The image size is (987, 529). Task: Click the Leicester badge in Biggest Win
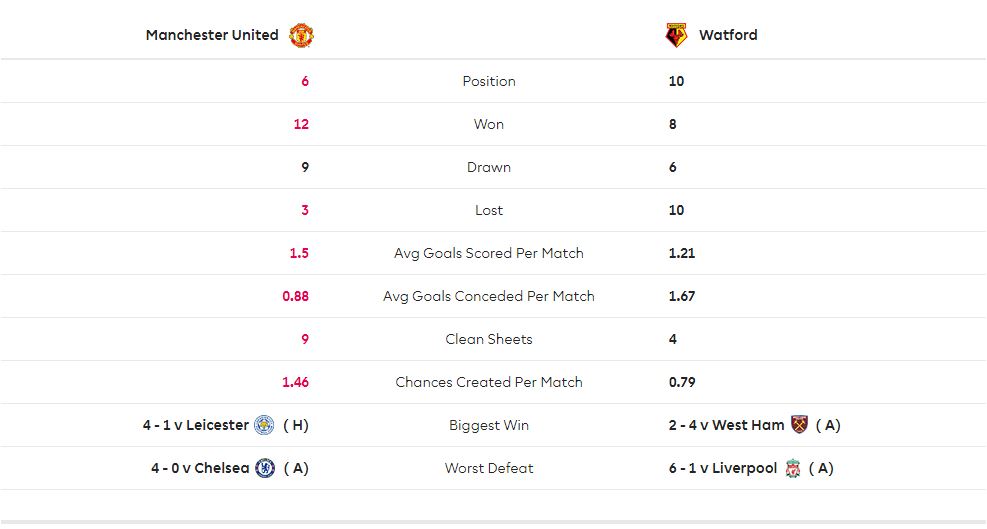pos(264,425)
